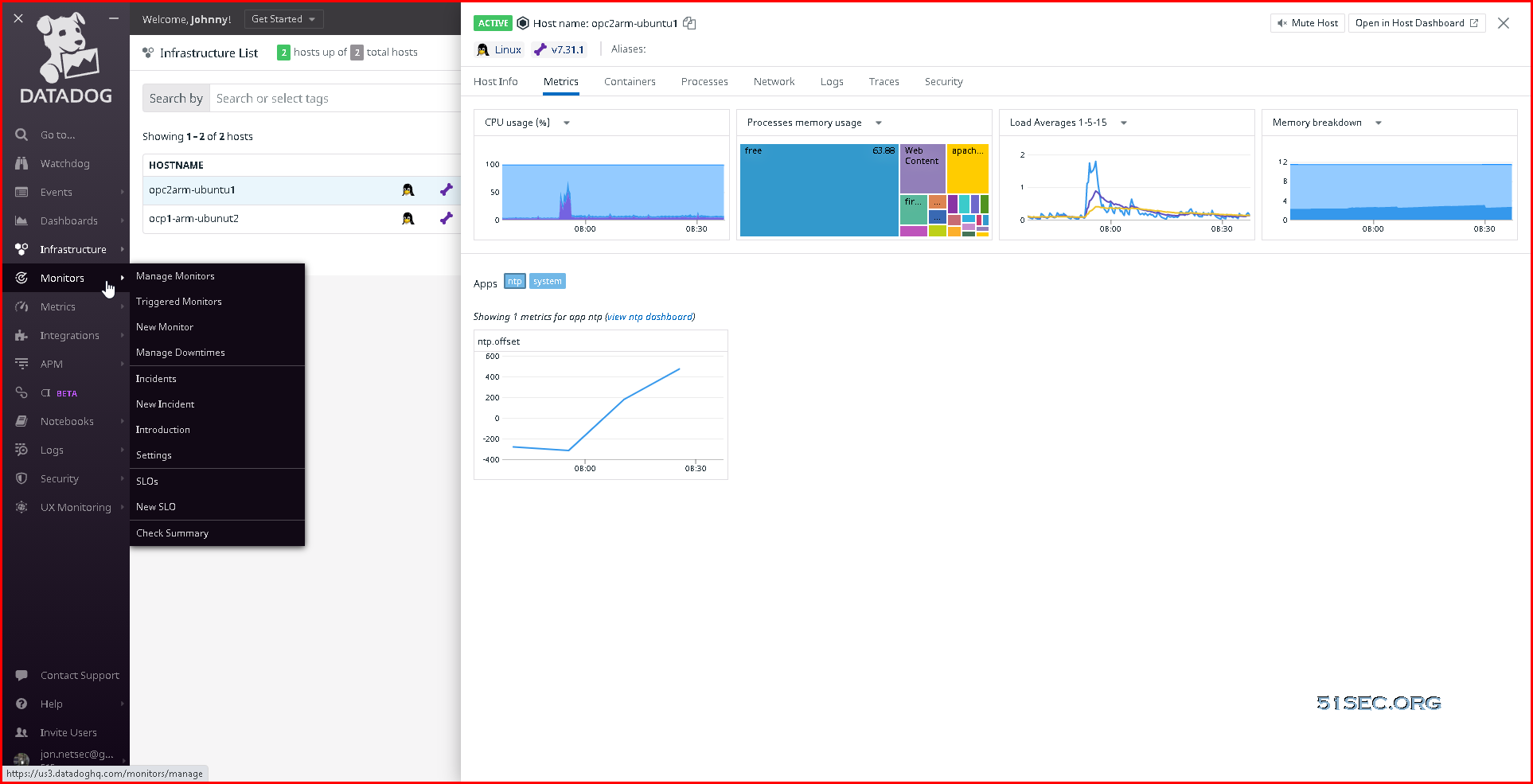Image resolution: width=1533 pixels, height=784 pixels.
Task: Click the Search or select tags field
Action: tap(335, 99)
